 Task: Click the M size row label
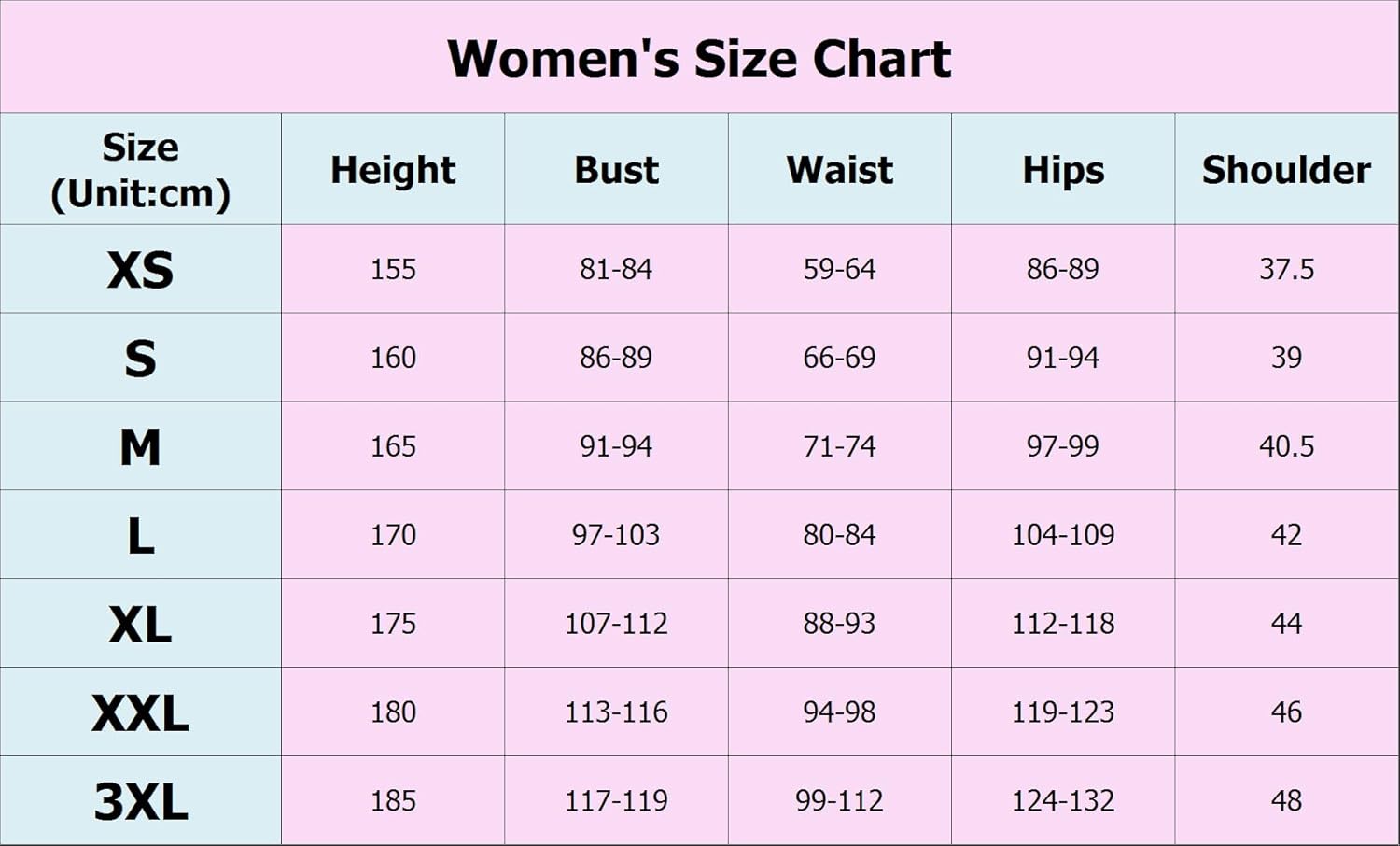pos(140,447)
